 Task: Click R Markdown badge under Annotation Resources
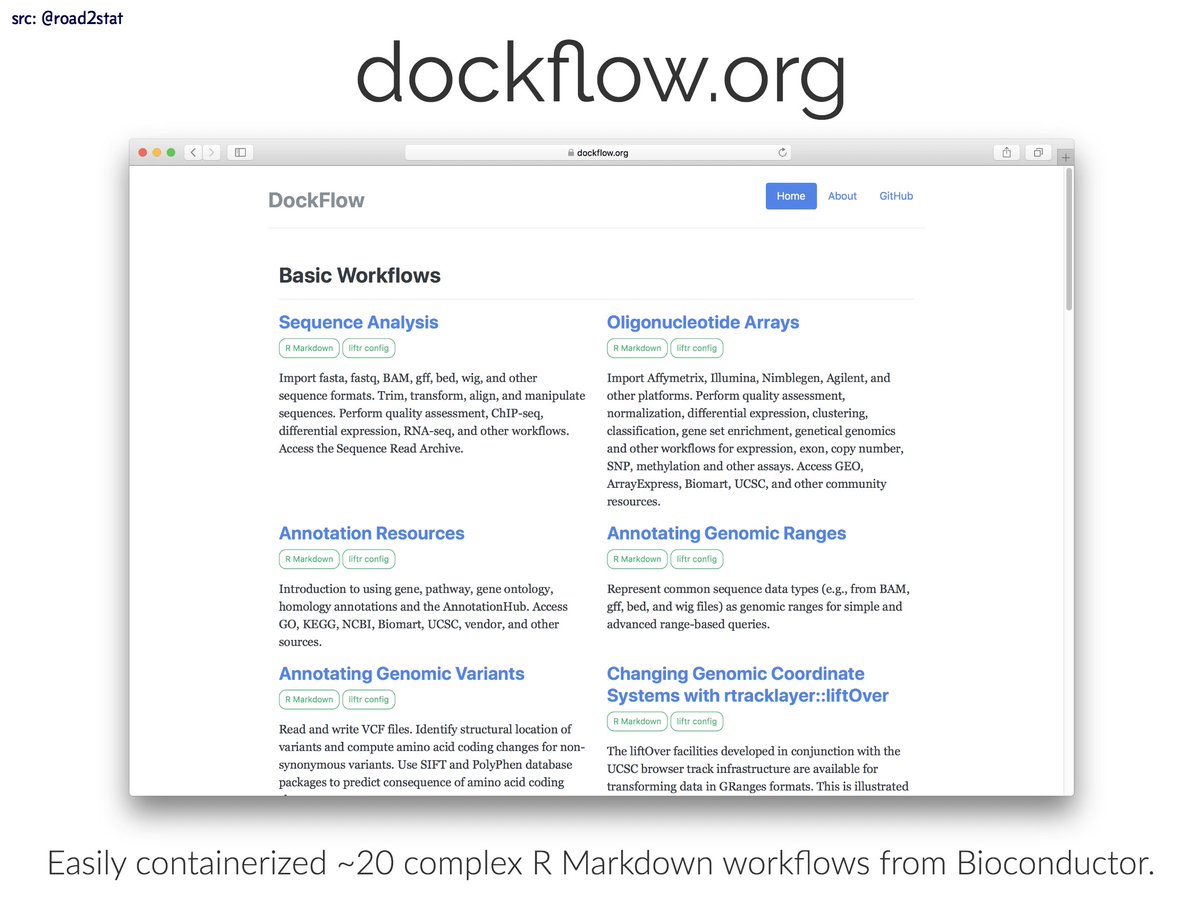point(309,559)
